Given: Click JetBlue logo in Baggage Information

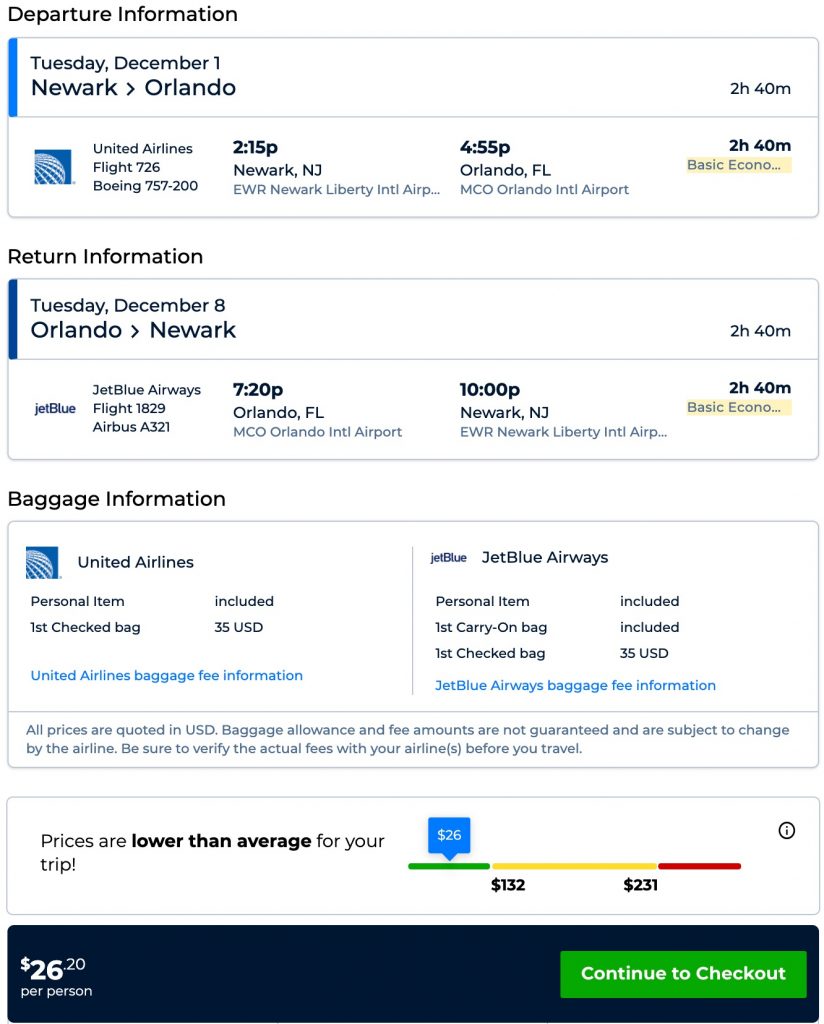Looking at the screenshot, I should 448,558.
